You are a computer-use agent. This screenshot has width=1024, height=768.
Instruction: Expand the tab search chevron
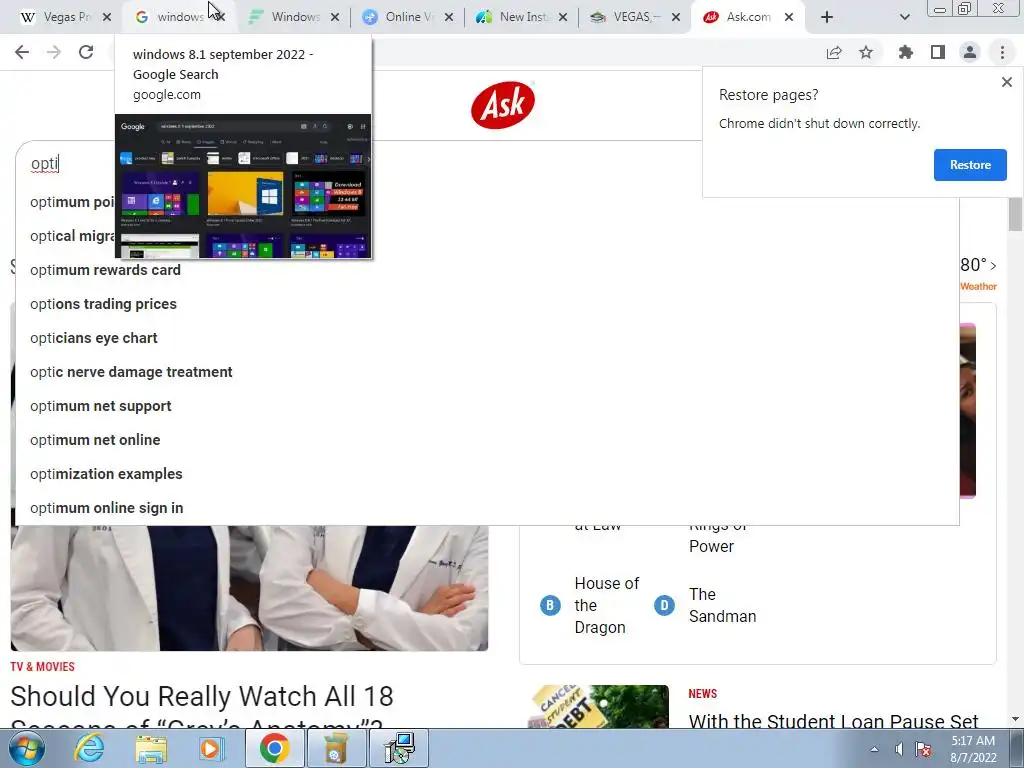pyautogui.click(x=904, y=17)
